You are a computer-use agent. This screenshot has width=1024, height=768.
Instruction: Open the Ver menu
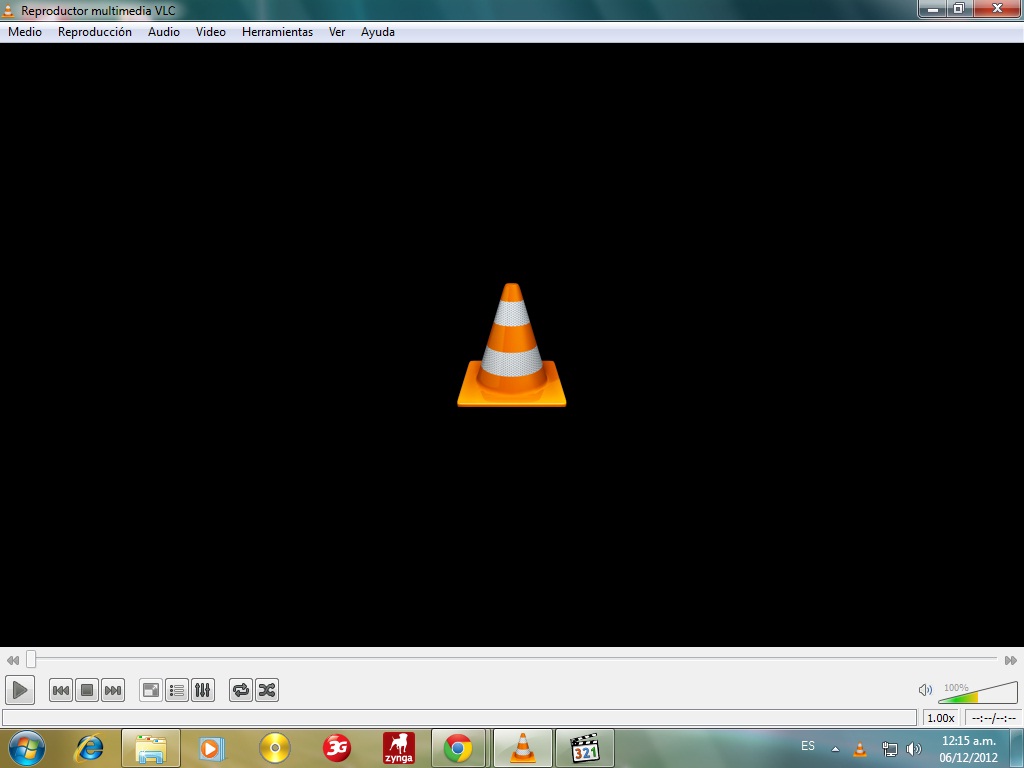point(337,32)
